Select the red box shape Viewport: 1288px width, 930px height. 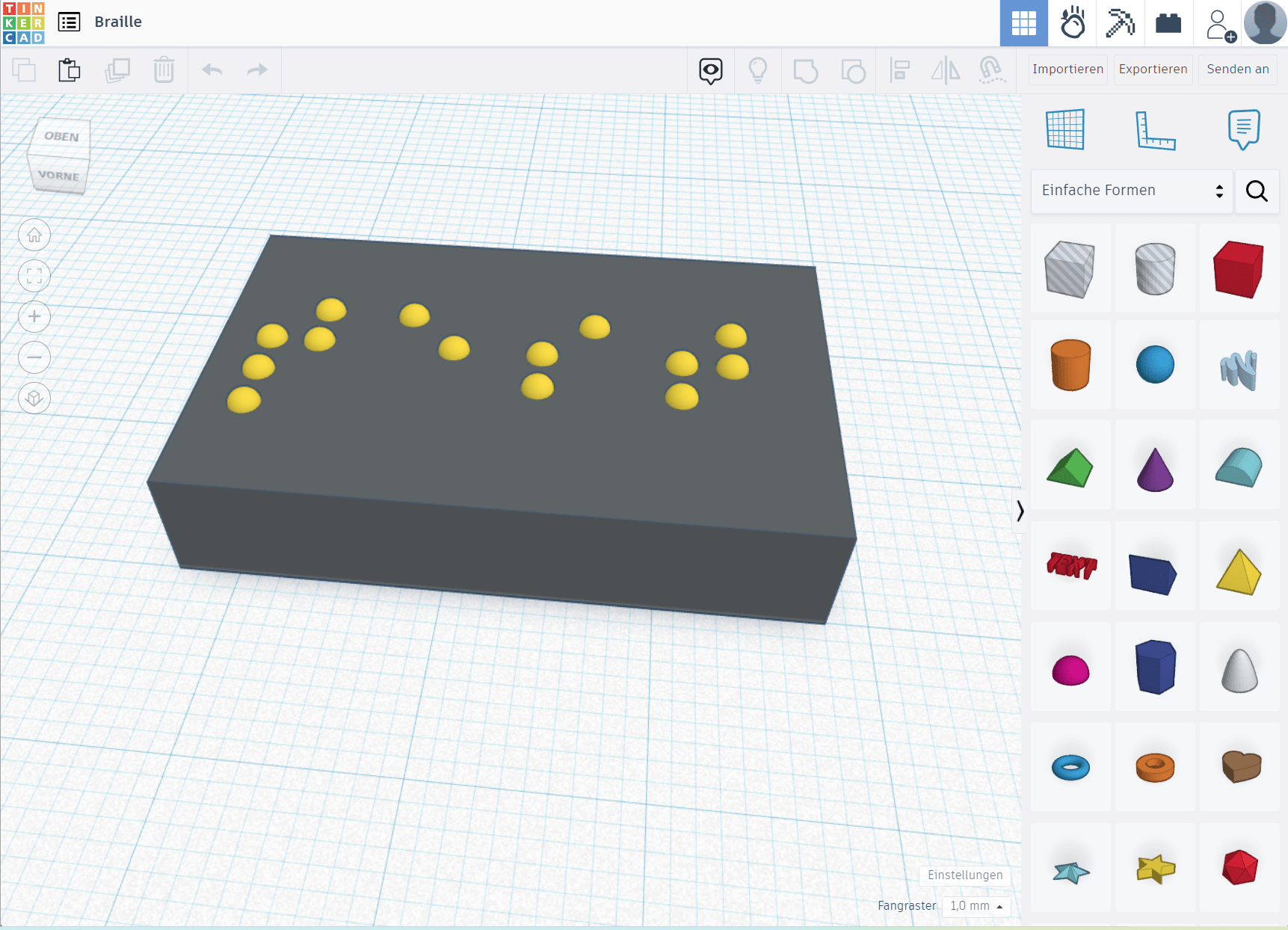tap(1239, 269)
